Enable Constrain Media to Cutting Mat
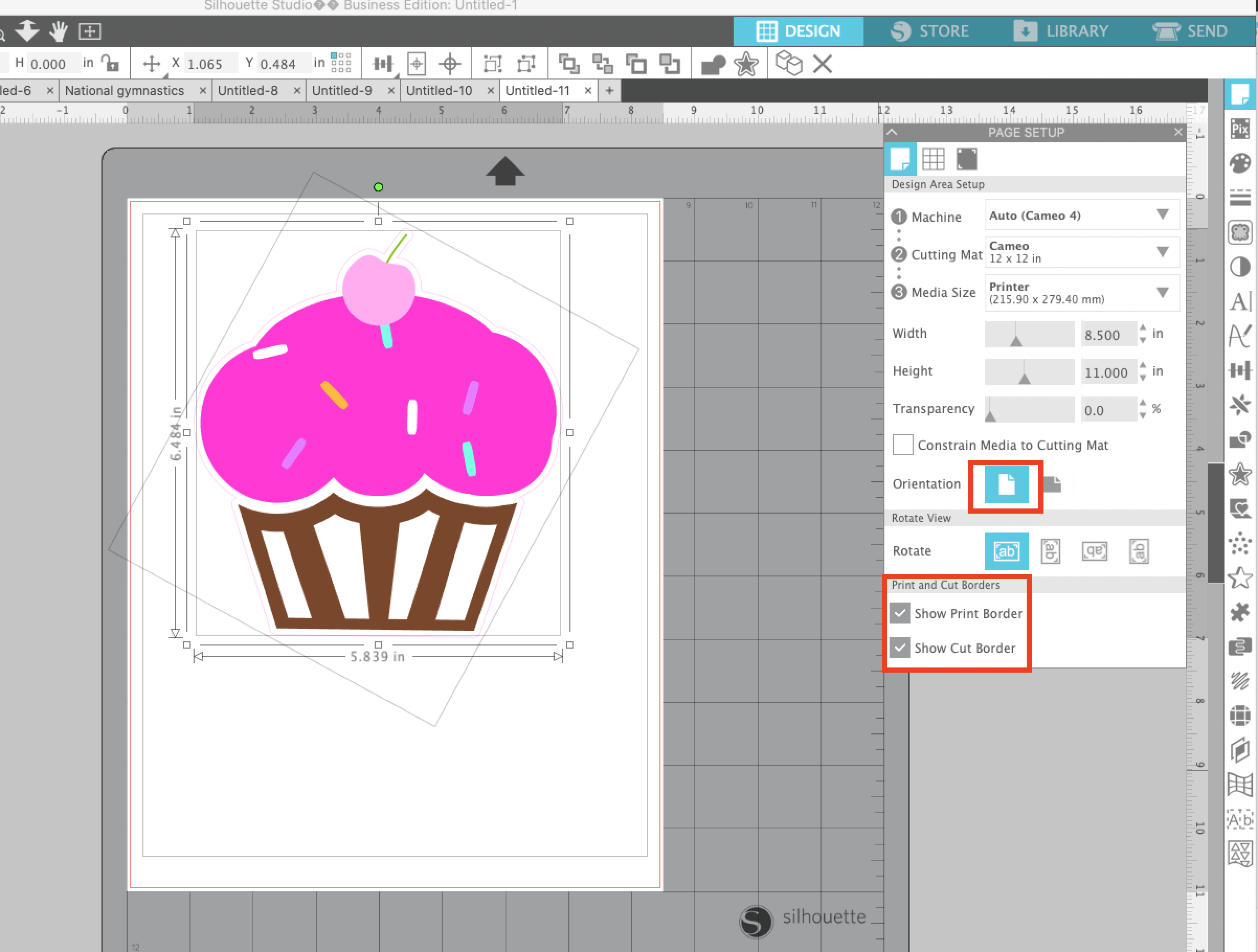This screenshot has height=952, width=1258. 902,445
